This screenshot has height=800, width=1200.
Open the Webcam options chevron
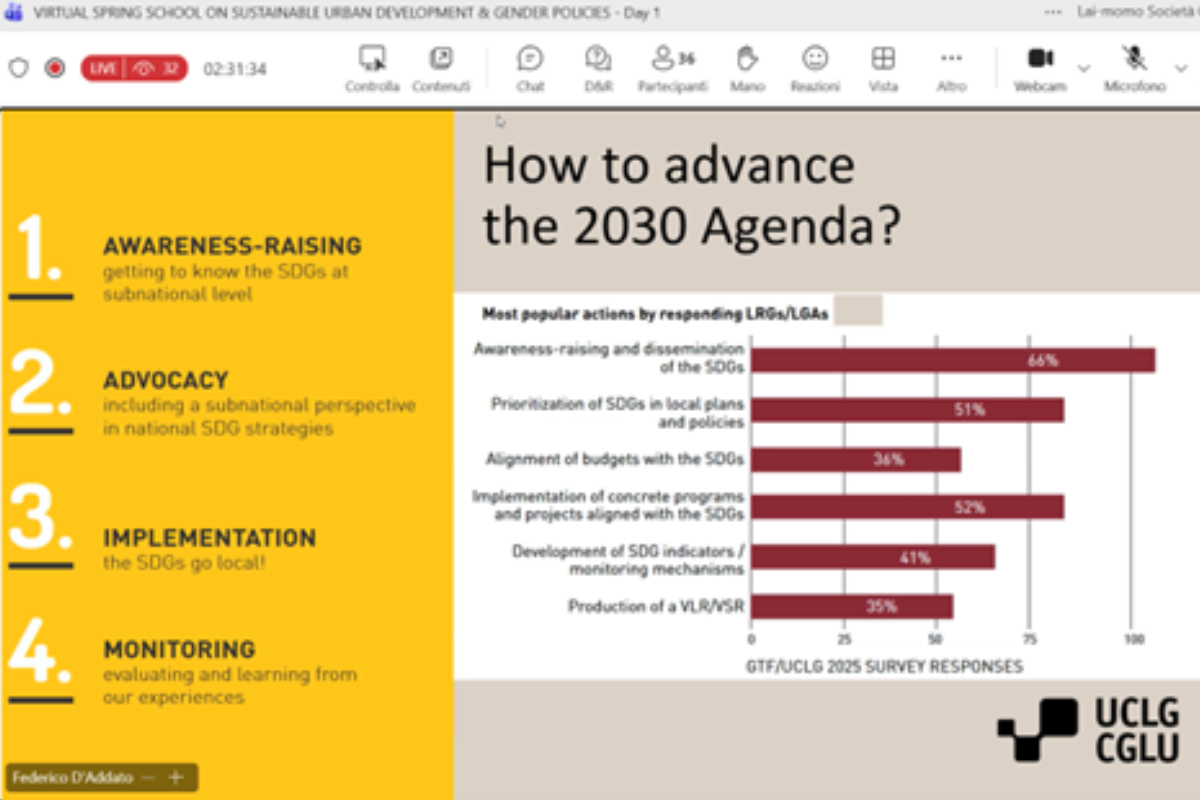click(1083, 68)
